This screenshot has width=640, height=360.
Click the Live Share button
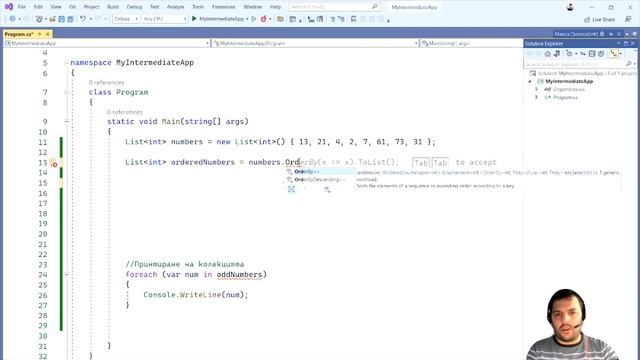pos(599,19)
